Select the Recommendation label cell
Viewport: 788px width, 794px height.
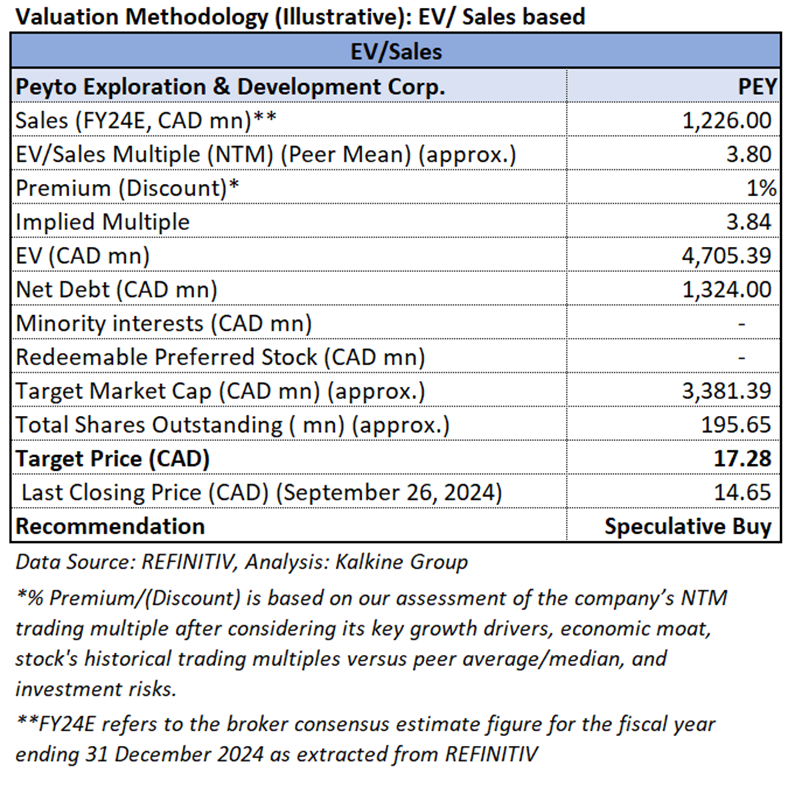click(x=110, y=526)
